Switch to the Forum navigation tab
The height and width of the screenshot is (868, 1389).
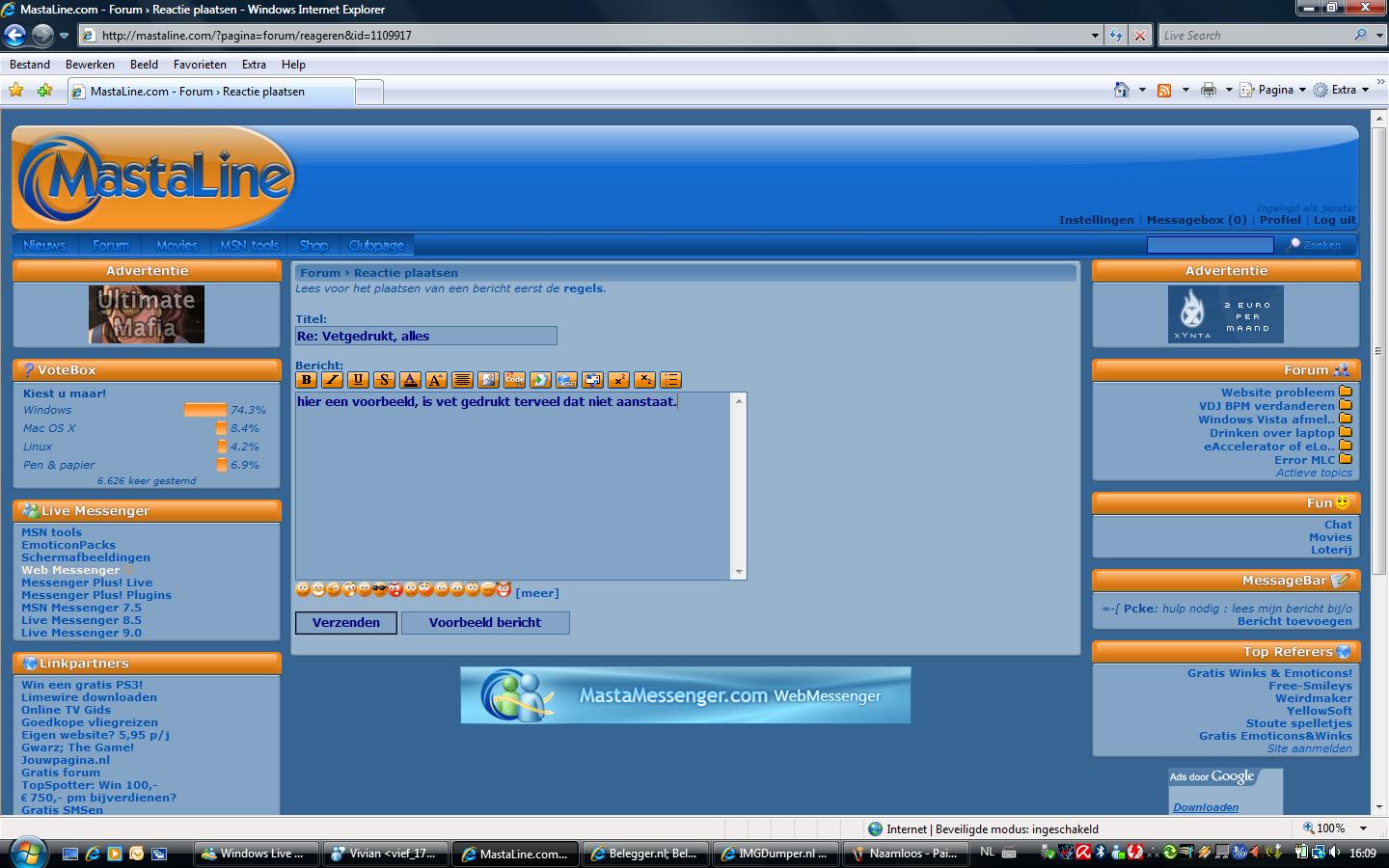point(111,246)
